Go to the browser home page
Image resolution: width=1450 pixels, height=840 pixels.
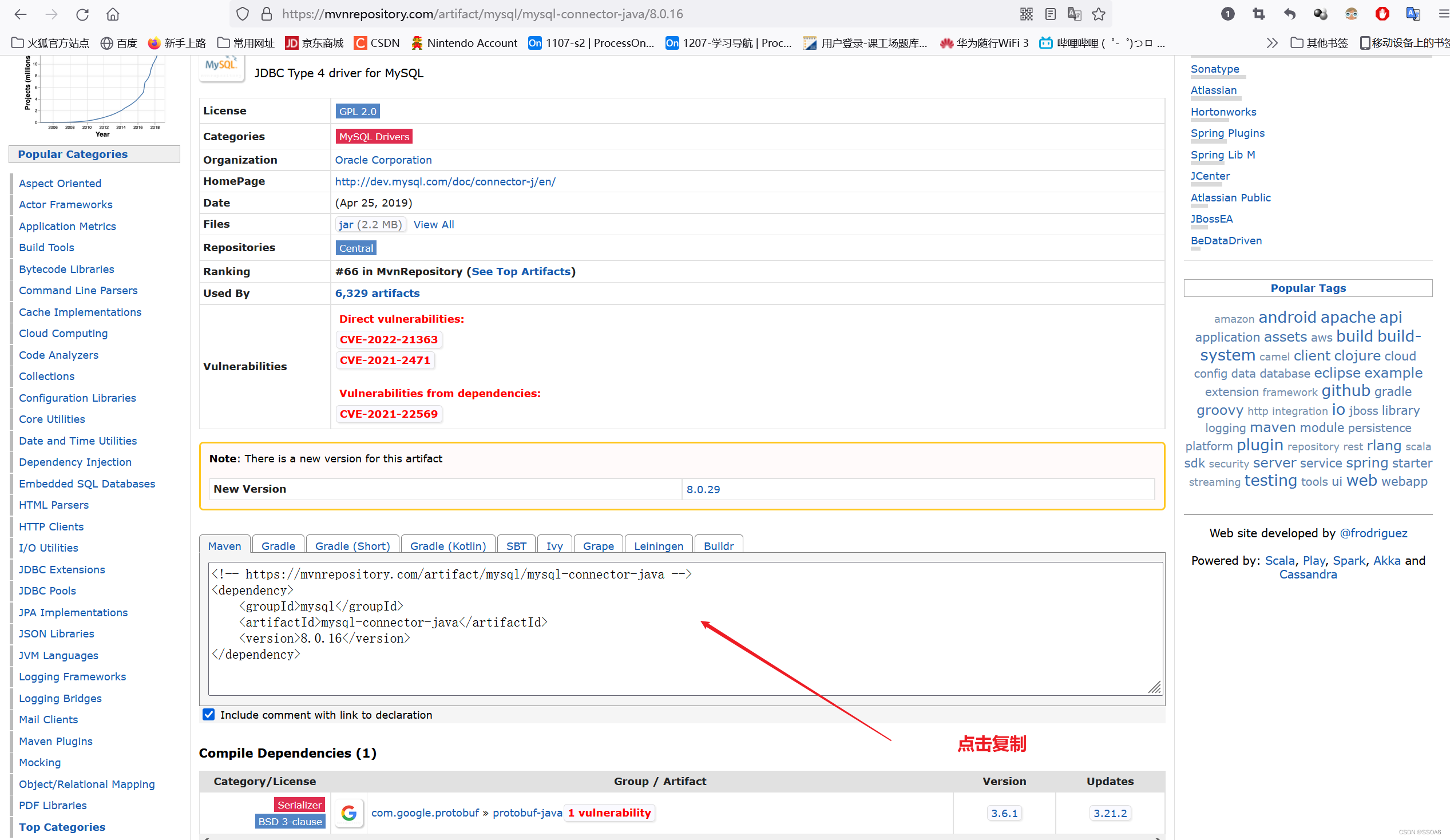pyautogui.click(x=113, y=14)
